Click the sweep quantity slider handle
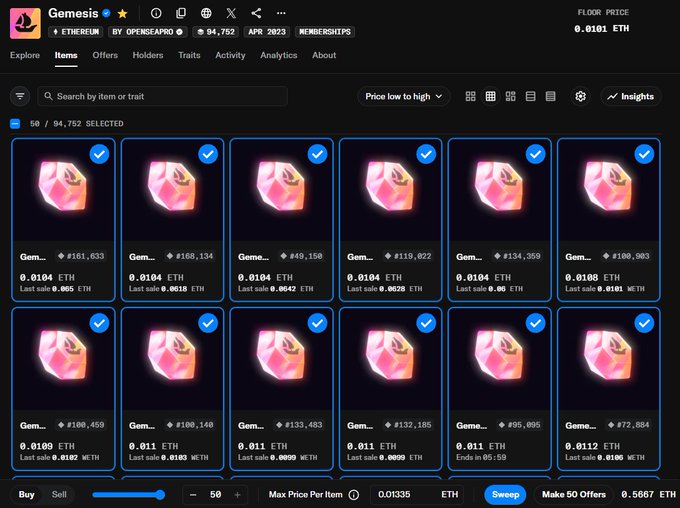This screenshot has width=680, height=508. [x=160, y=495]
